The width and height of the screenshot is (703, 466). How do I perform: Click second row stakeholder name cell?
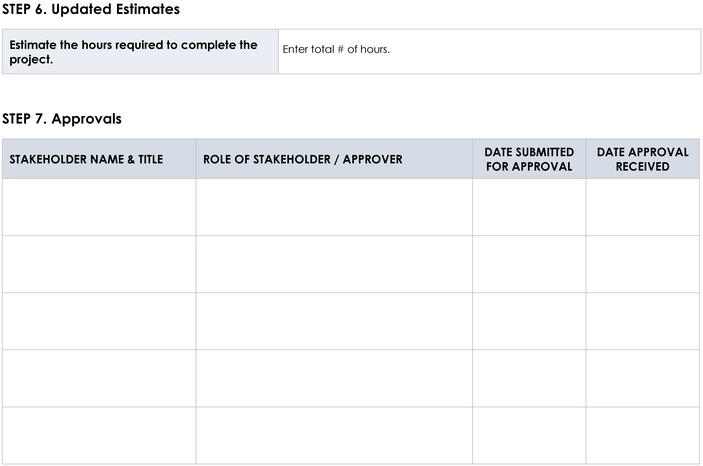(99, 264)
